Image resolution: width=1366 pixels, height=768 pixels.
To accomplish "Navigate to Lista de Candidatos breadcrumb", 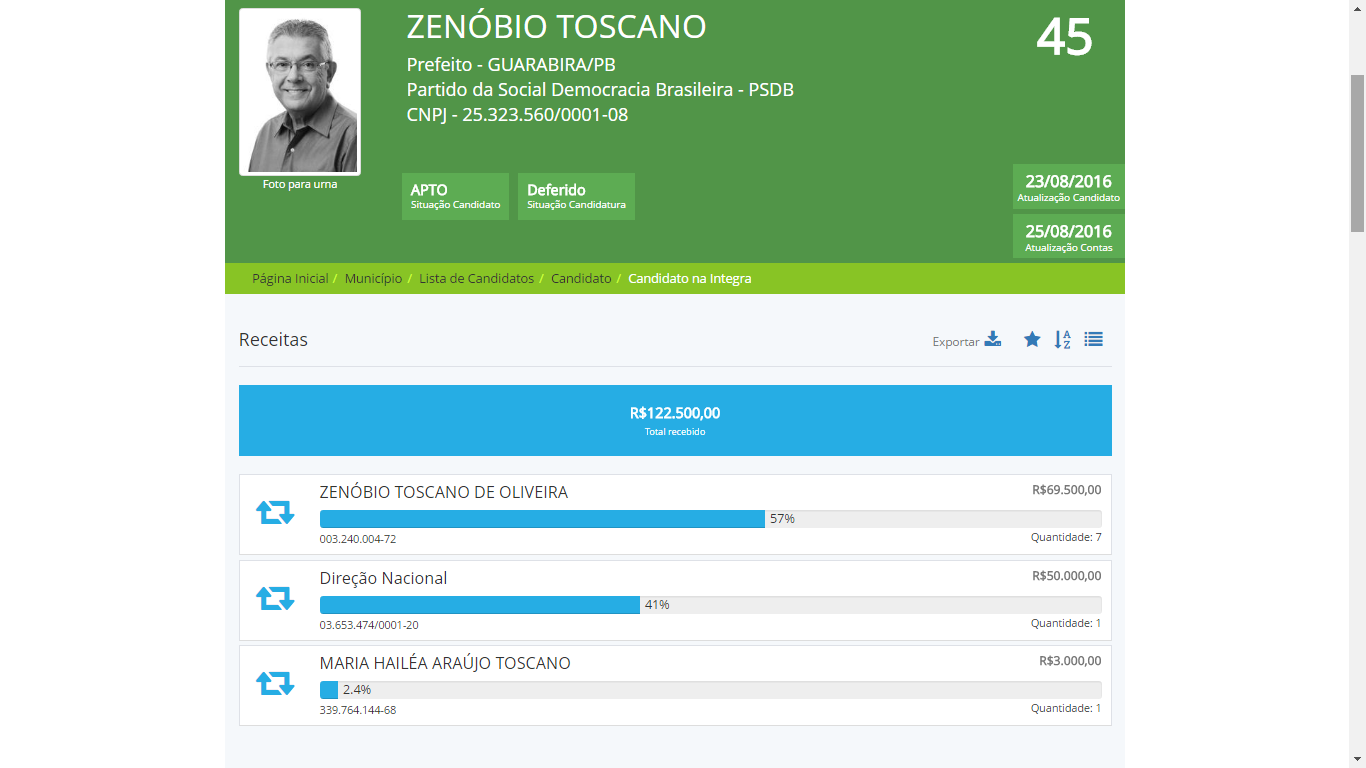I will click(476, 278).
